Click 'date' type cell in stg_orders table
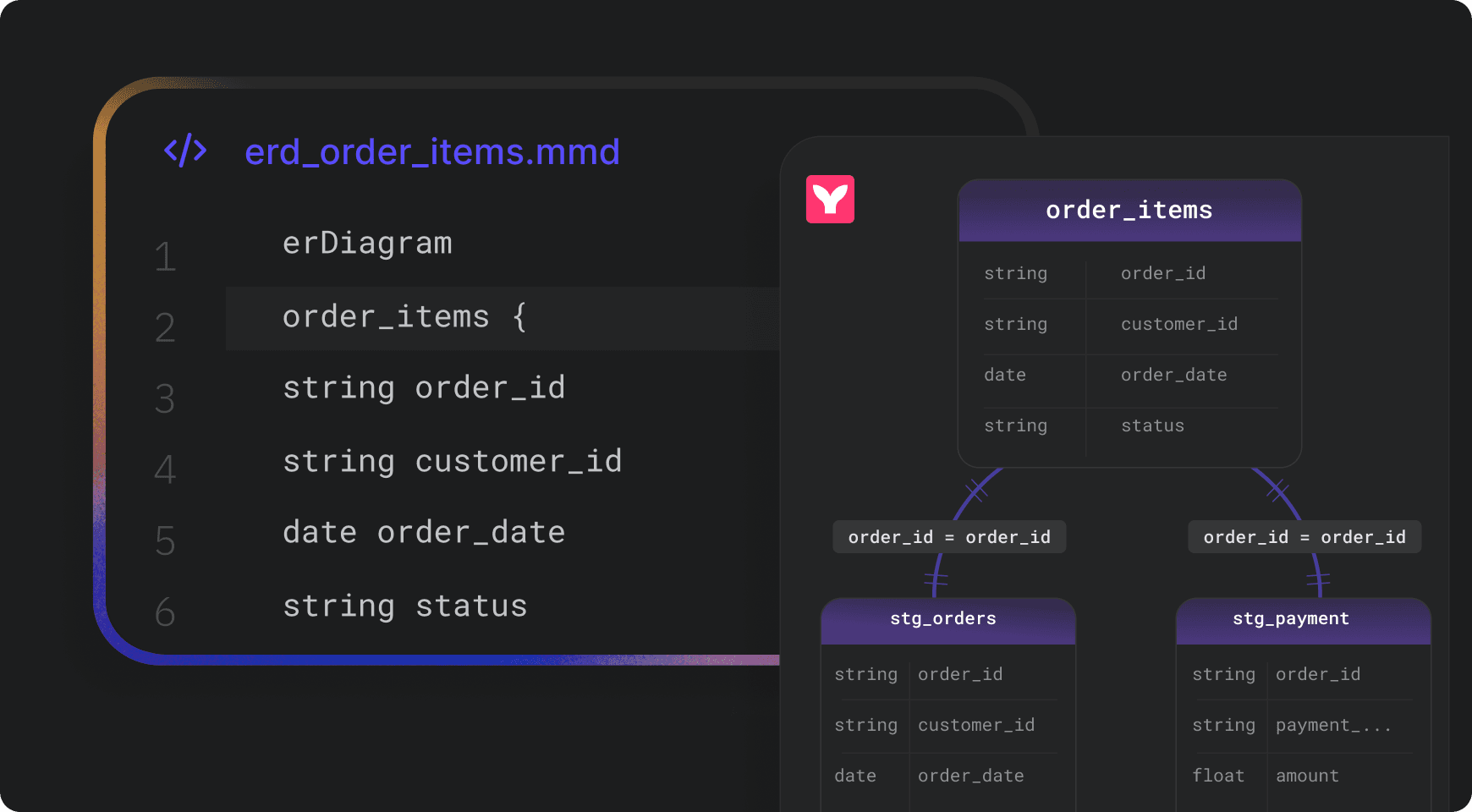The height and width of the screenshot is (812, 1472). pos(855,776)
